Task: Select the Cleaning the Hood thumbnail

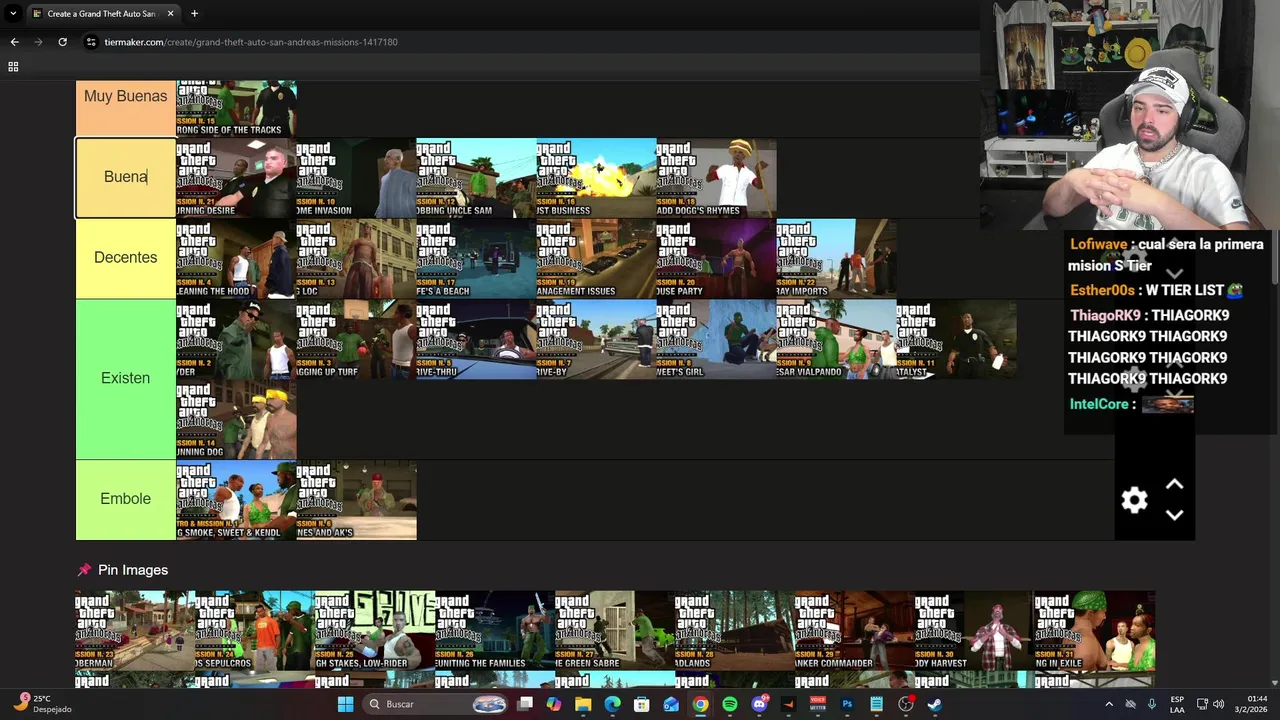Action: pyautogui.click(x=236, y=258)
